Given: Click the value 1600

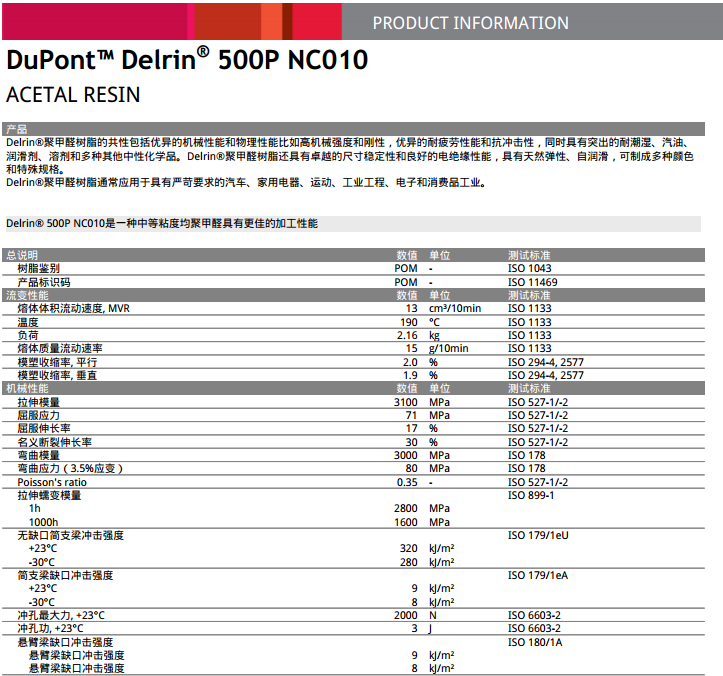Looking at the screenshot, I should (x=406, y=522).
